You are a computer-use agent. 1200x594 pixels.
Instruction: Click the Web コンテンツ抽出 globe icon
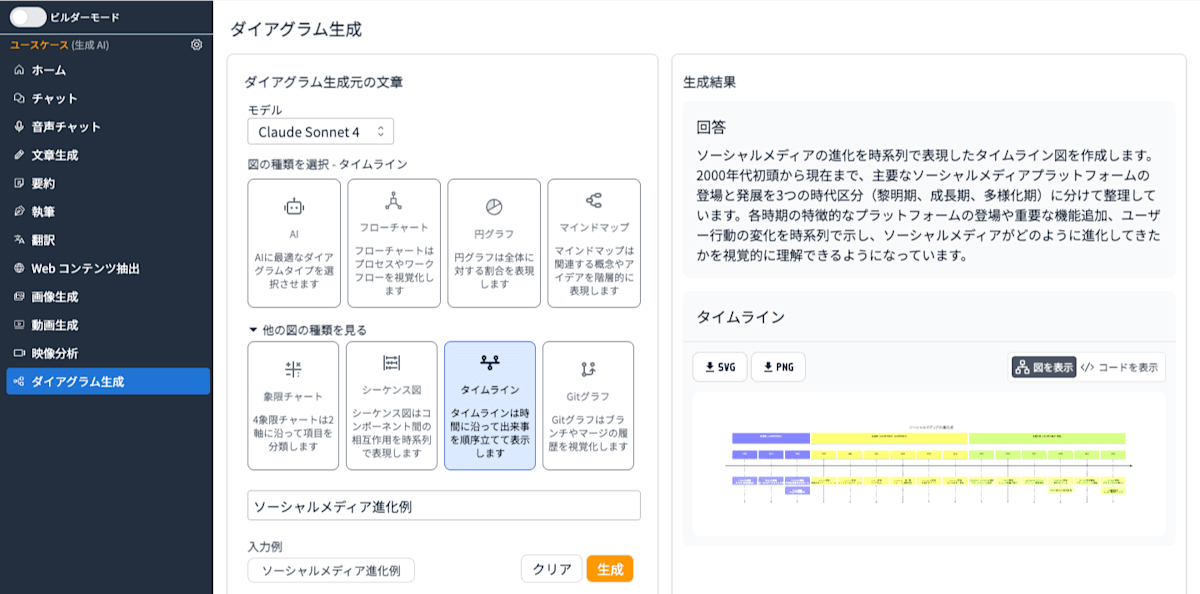pos(19,268)
